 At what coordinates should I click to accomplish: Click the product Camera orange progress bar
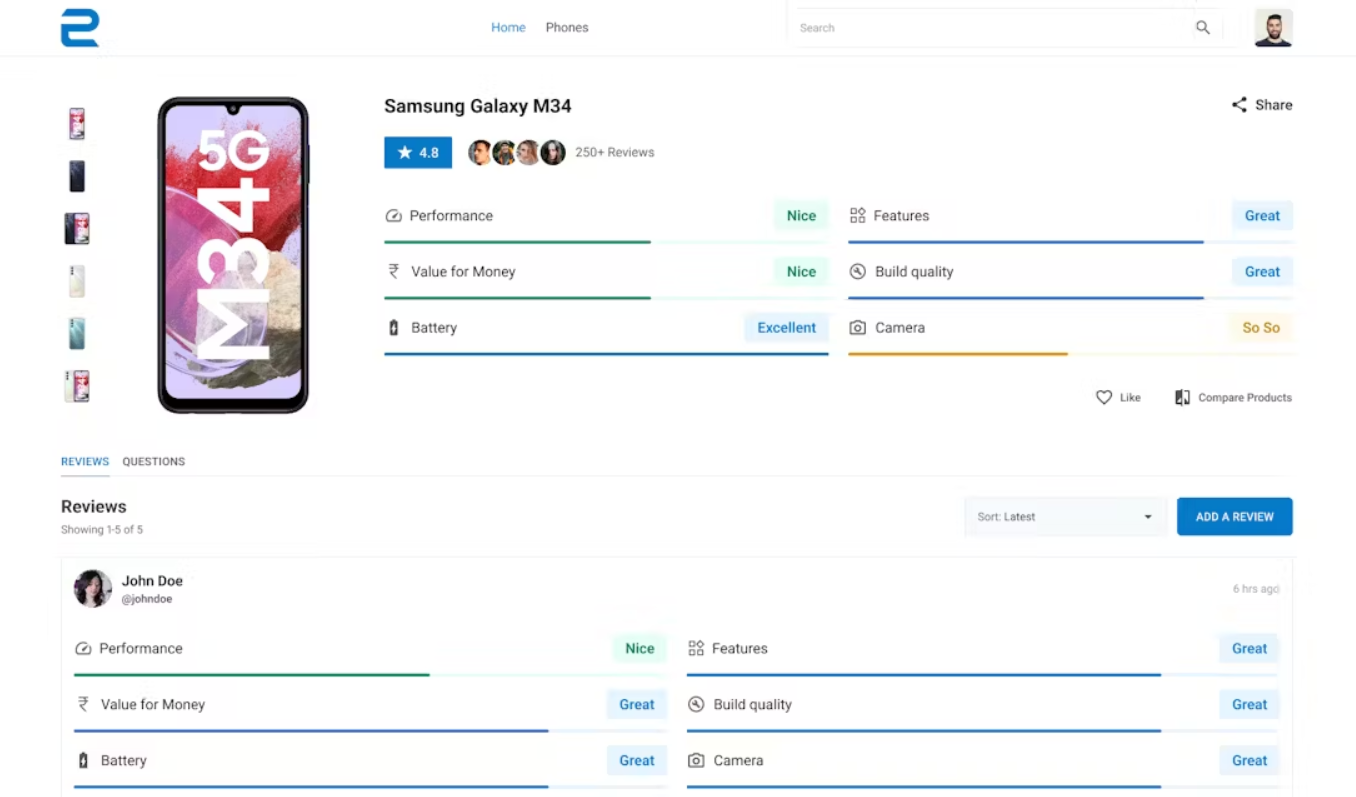coord(958,354)
